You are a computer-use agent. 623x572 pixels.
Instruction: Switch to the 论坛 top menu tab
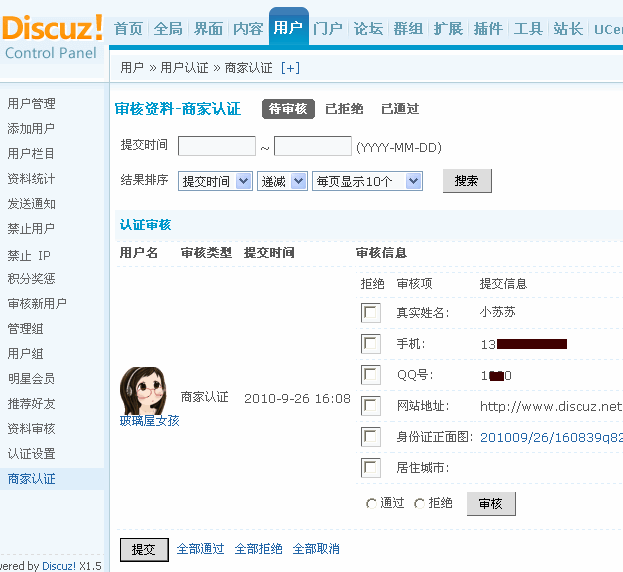tap(368, 29)
